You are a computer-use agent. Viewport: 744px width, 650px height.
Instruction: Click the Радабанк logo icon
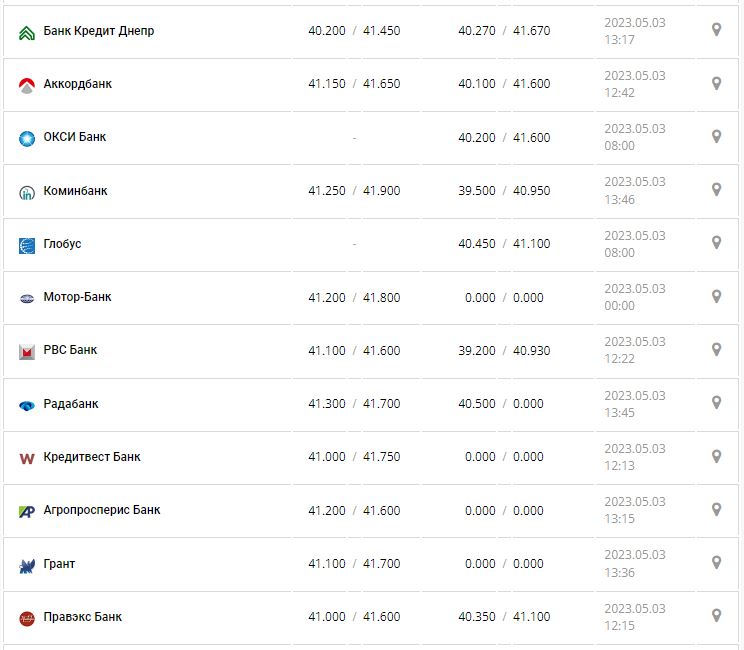[27, 405]
